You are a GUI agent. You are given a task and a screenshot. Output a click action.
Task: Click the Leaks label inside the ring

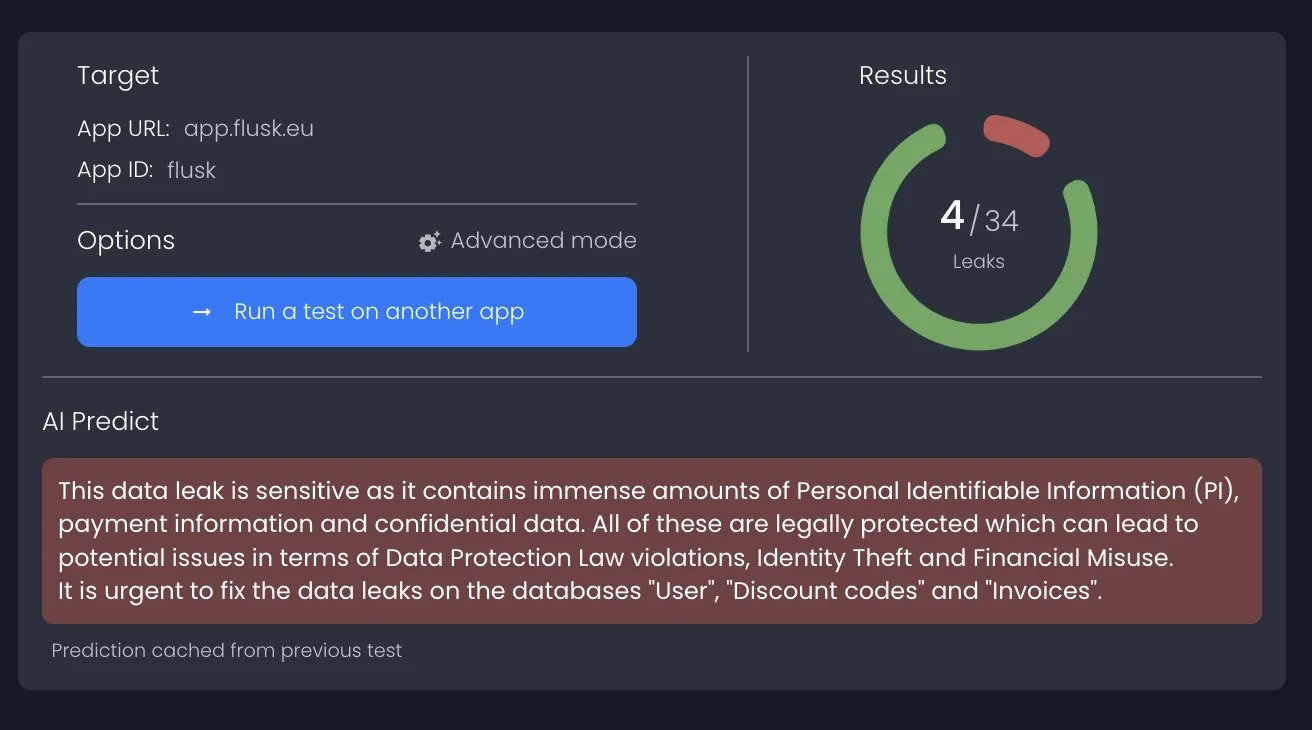tap(978, 262)
